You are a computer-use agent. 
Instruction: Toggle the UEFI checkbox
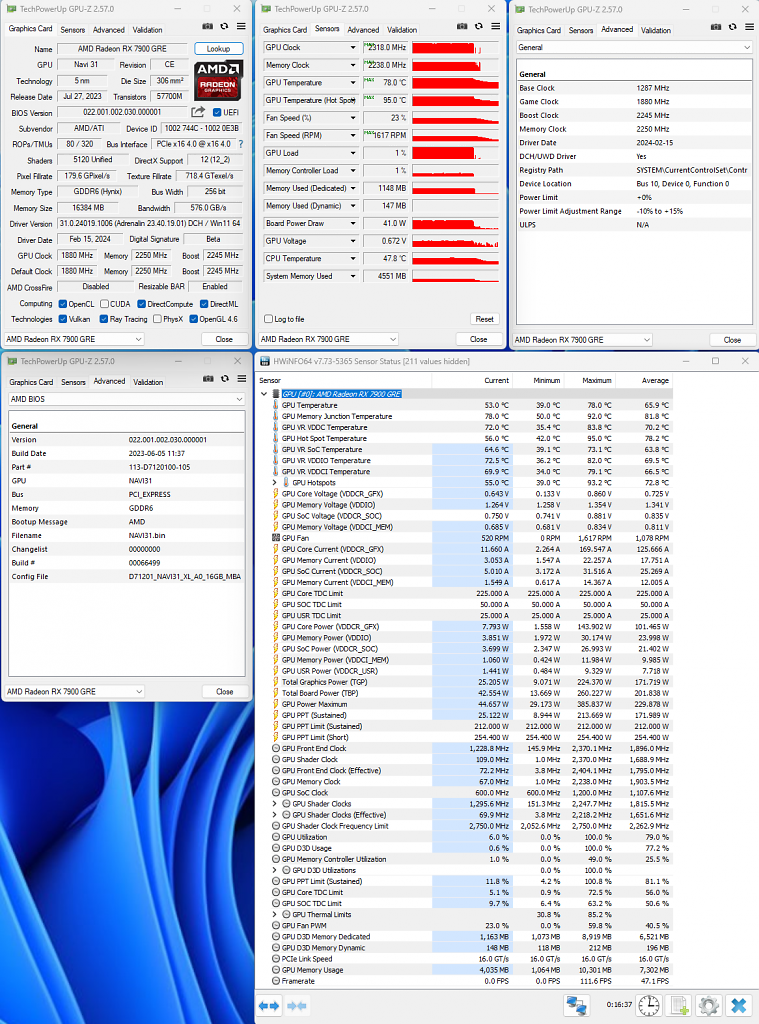click(217, 112)
